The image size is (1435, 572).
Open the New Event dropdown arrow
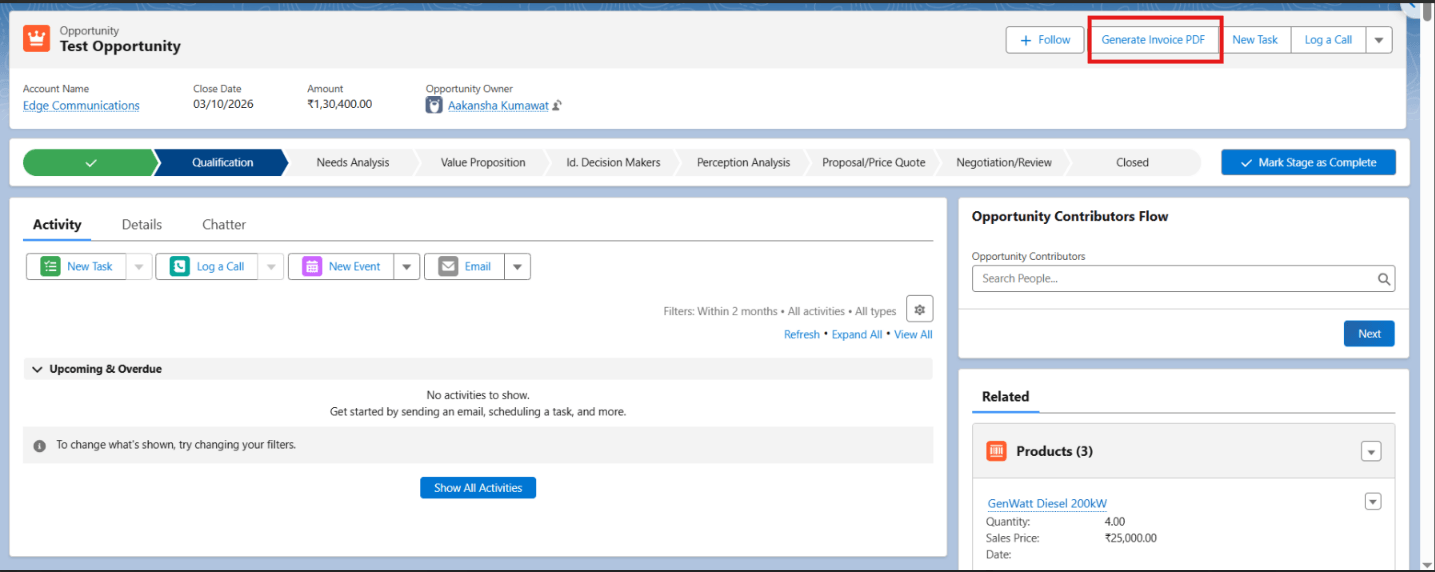tap(406, 267)
